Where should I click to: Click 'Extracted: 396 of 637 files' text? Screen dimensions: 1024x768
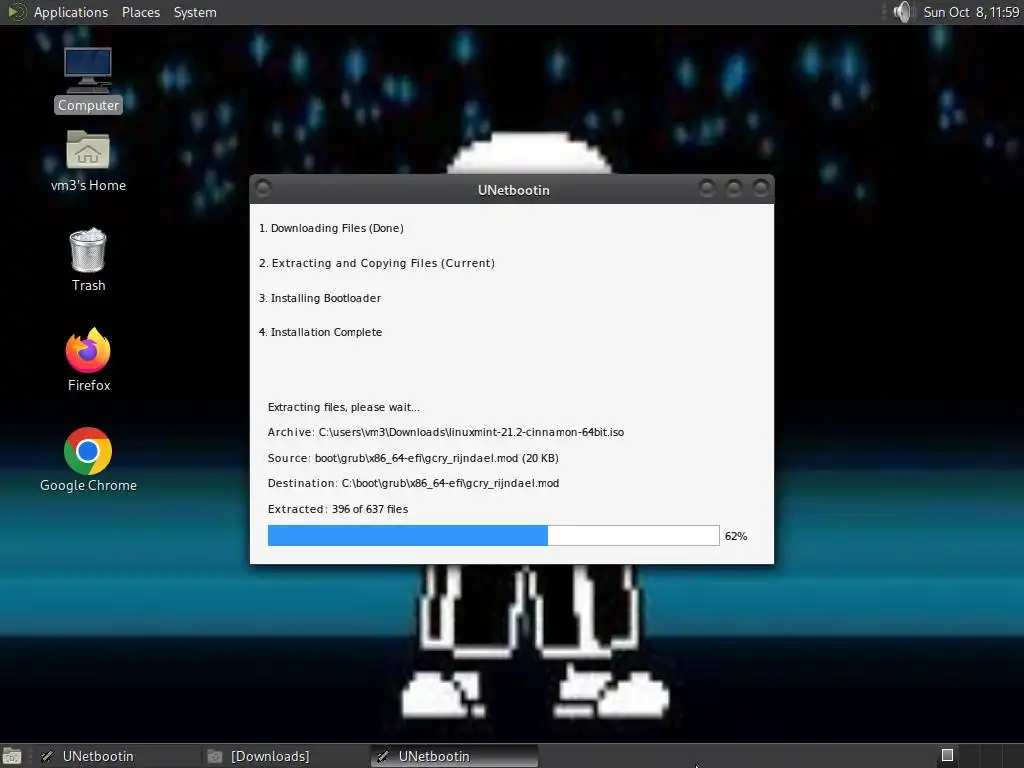click(x=338, y=509)
